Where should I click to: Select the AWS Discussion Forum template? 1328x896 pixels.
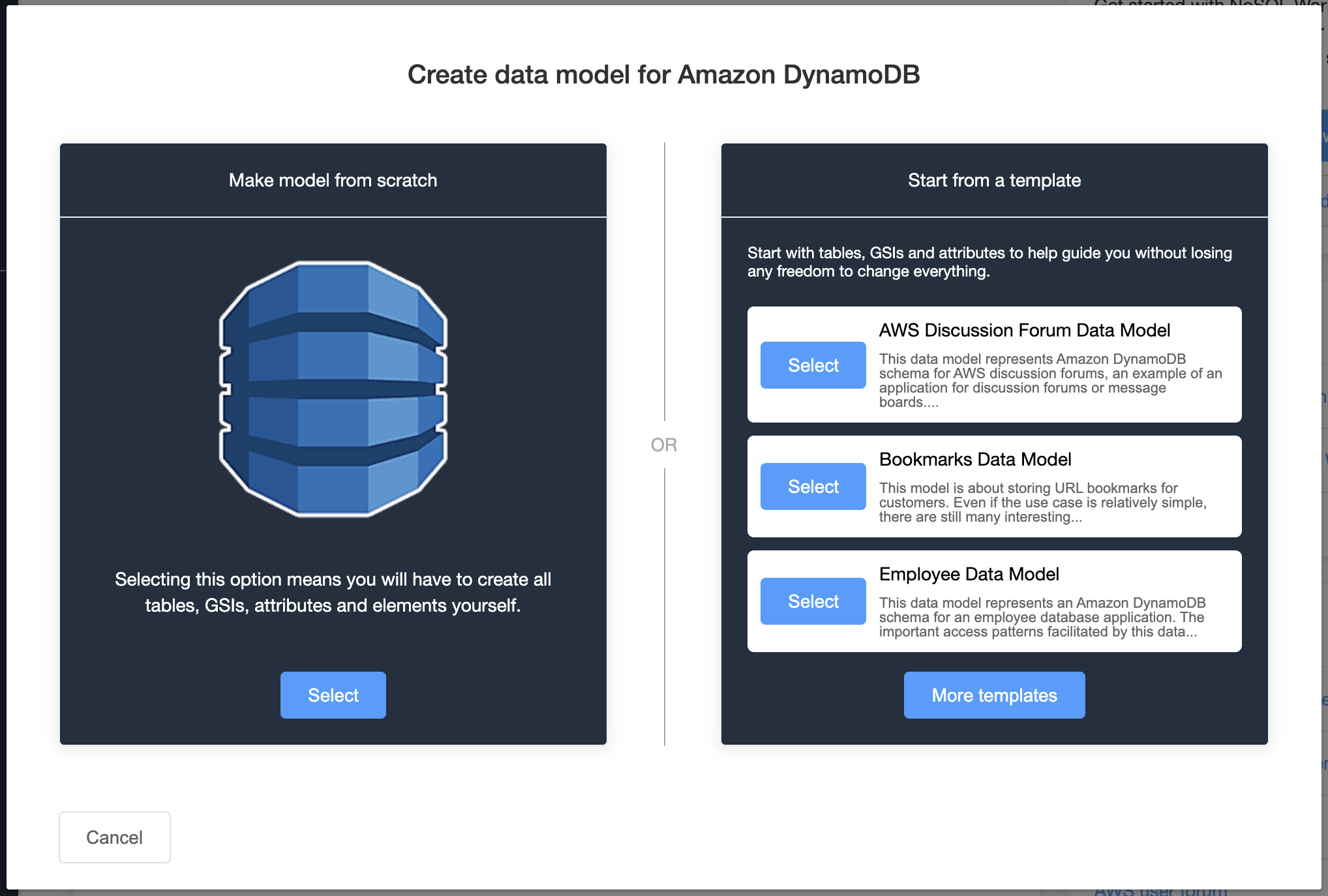pos(812,364)
